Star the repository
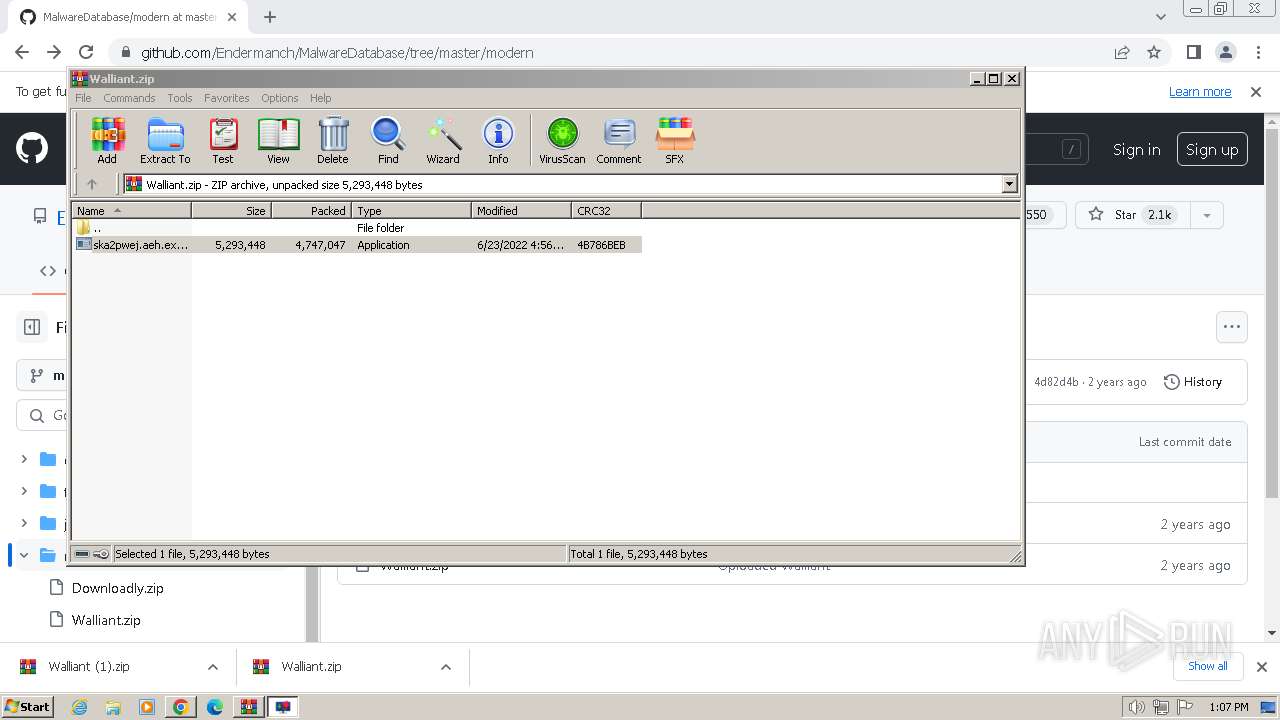The height and width of the screenshot is (720, 1280). click(1131, 214)
